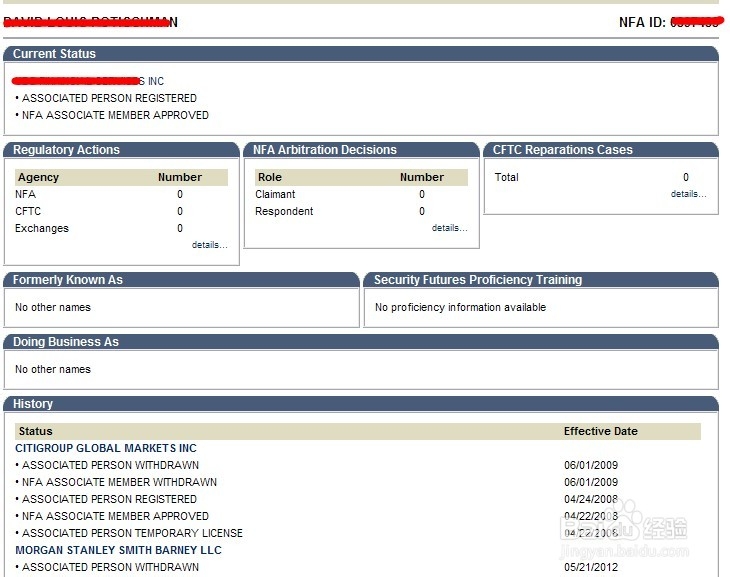This screenshot has height=577, width=730.
Task: Select the History section header
Action: point(361,403)
